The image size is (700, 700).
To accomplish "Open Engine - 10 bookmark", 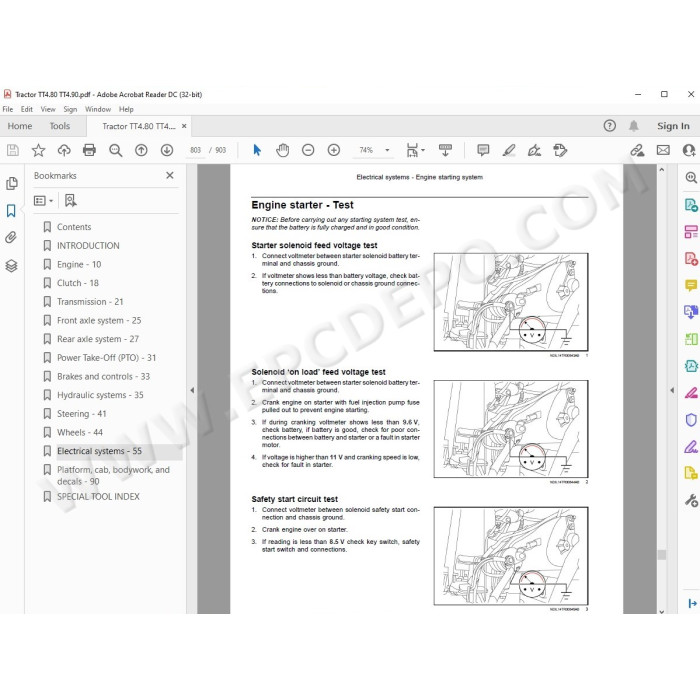I will click(79, 264).
